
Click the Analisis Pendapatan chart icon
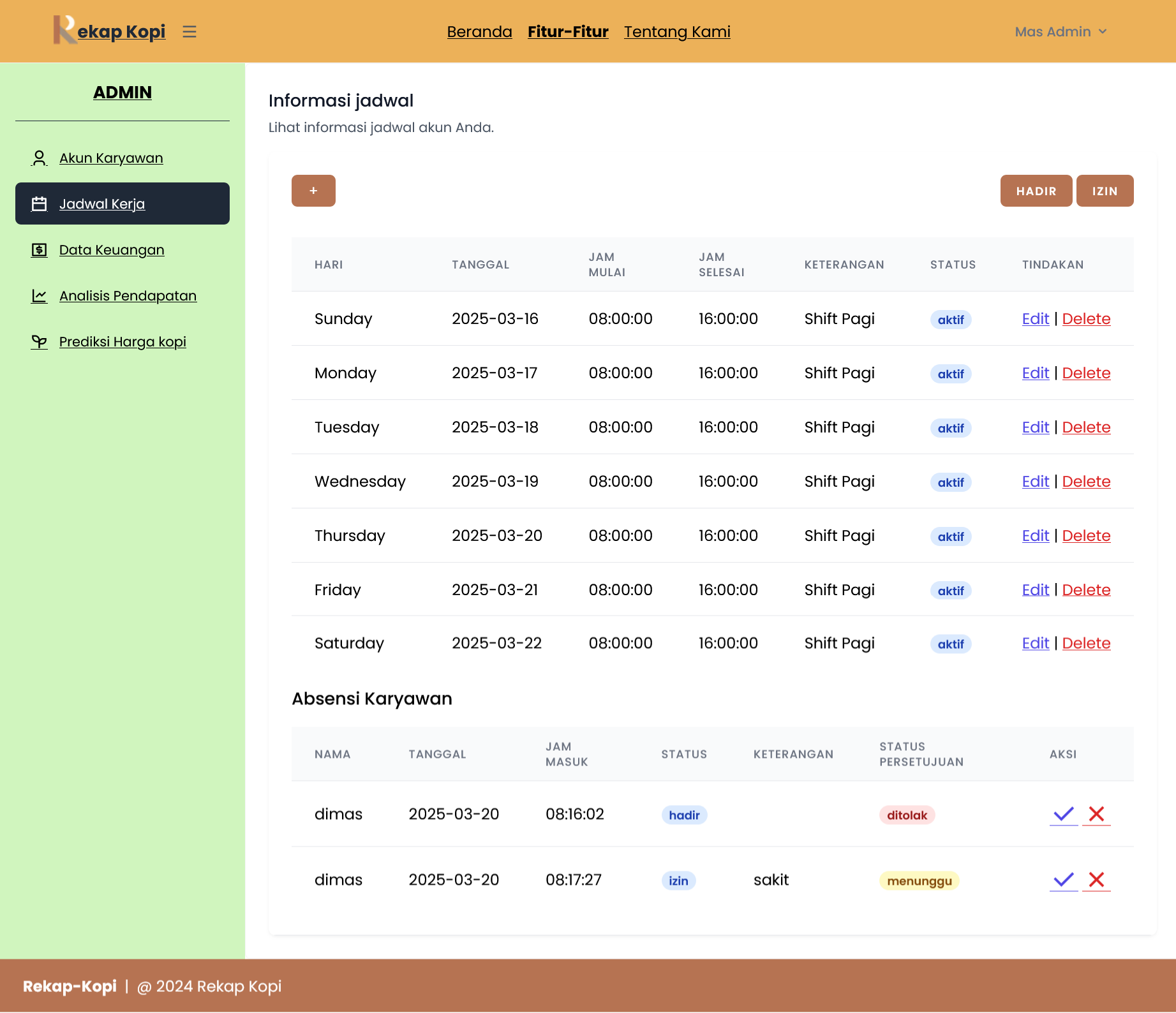coord(39,295)
